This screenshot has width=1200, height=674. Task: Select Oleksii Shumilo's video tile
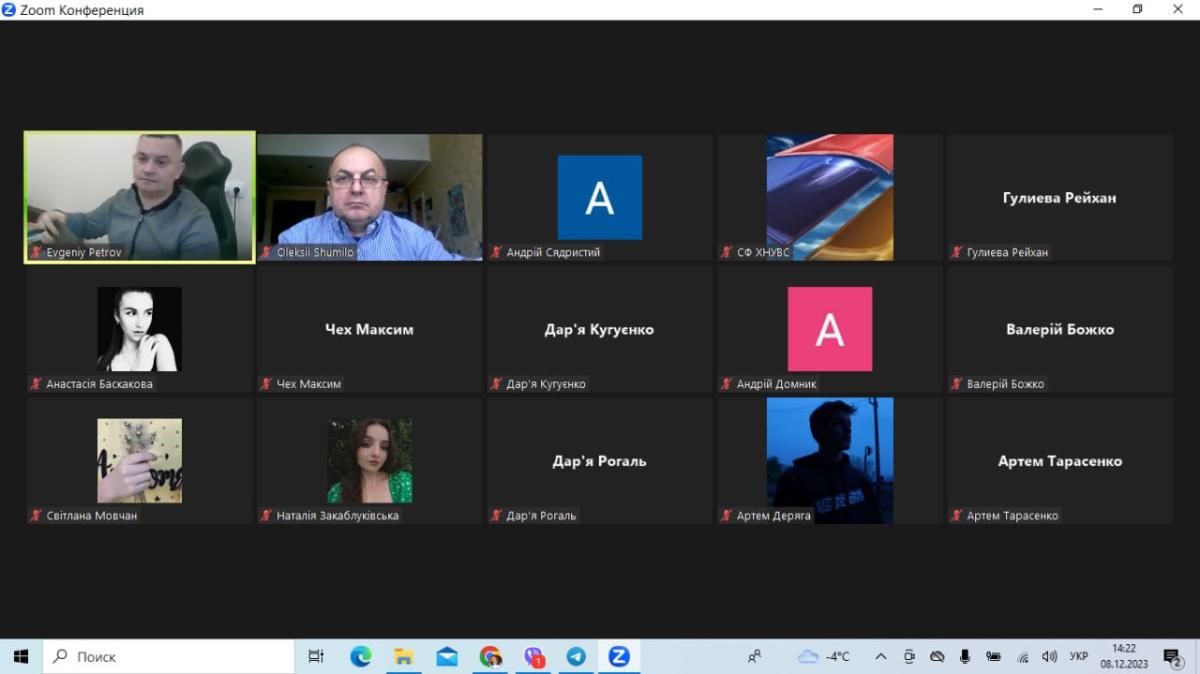[x=369, y=197]
